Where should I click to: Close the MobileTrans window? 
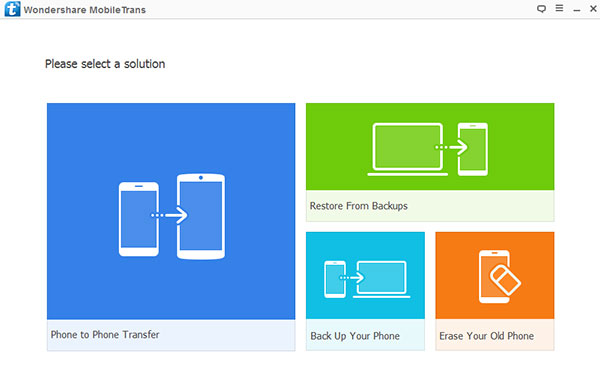593,8
